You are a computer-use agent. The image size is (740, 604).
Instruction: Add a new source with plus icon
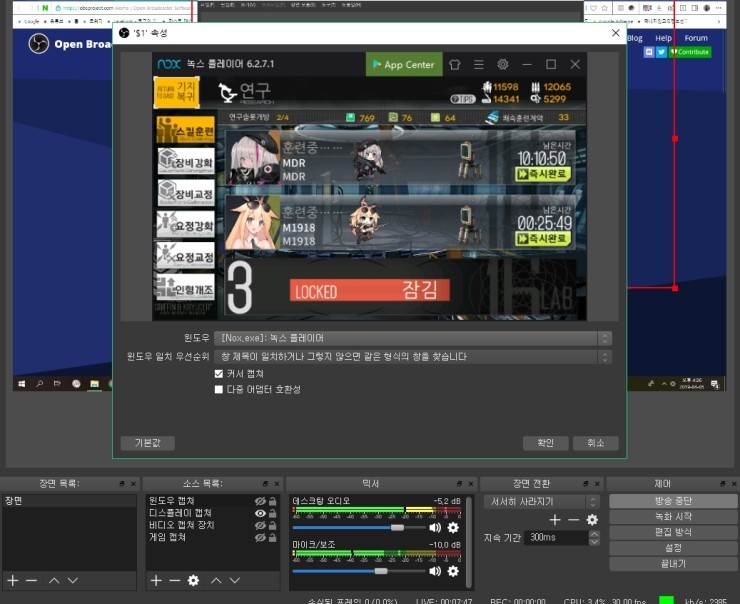tap(156, 580)
